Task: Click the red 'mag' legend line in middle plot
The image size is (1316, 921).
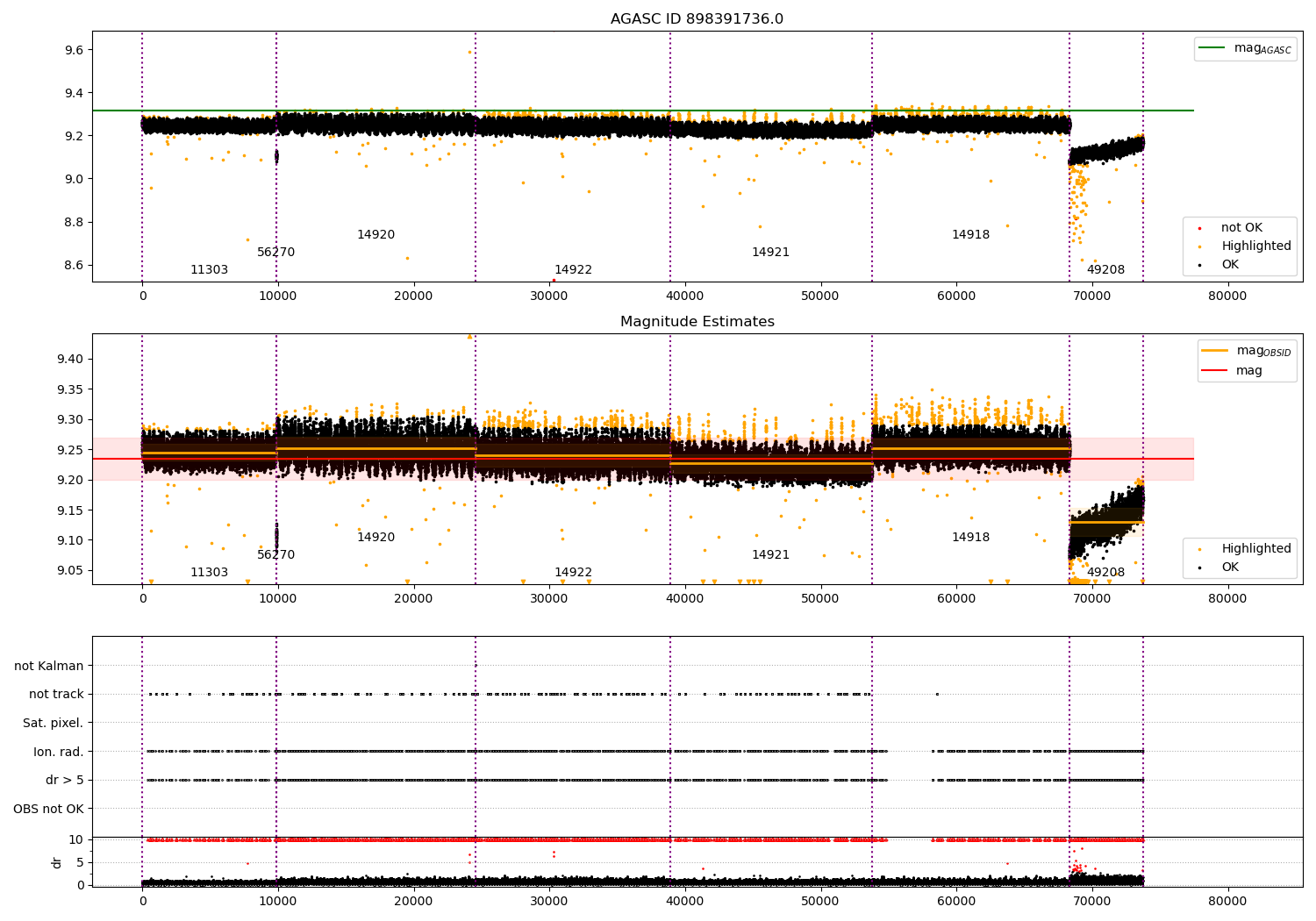Action: point(1215,371)
